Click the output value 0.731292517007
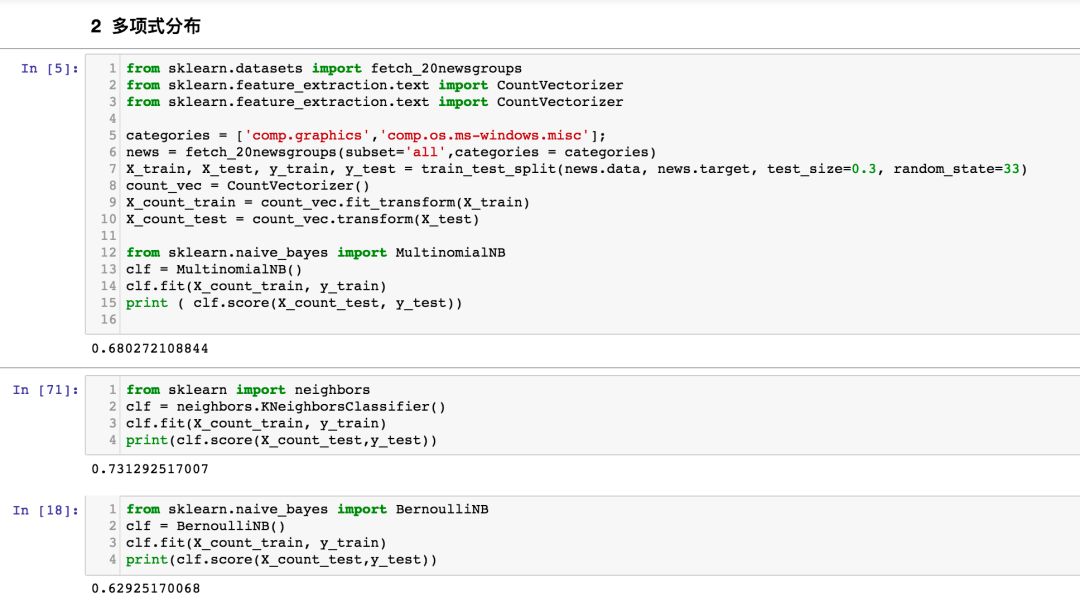Viewport: 1080px width, 606px height. 150,469
